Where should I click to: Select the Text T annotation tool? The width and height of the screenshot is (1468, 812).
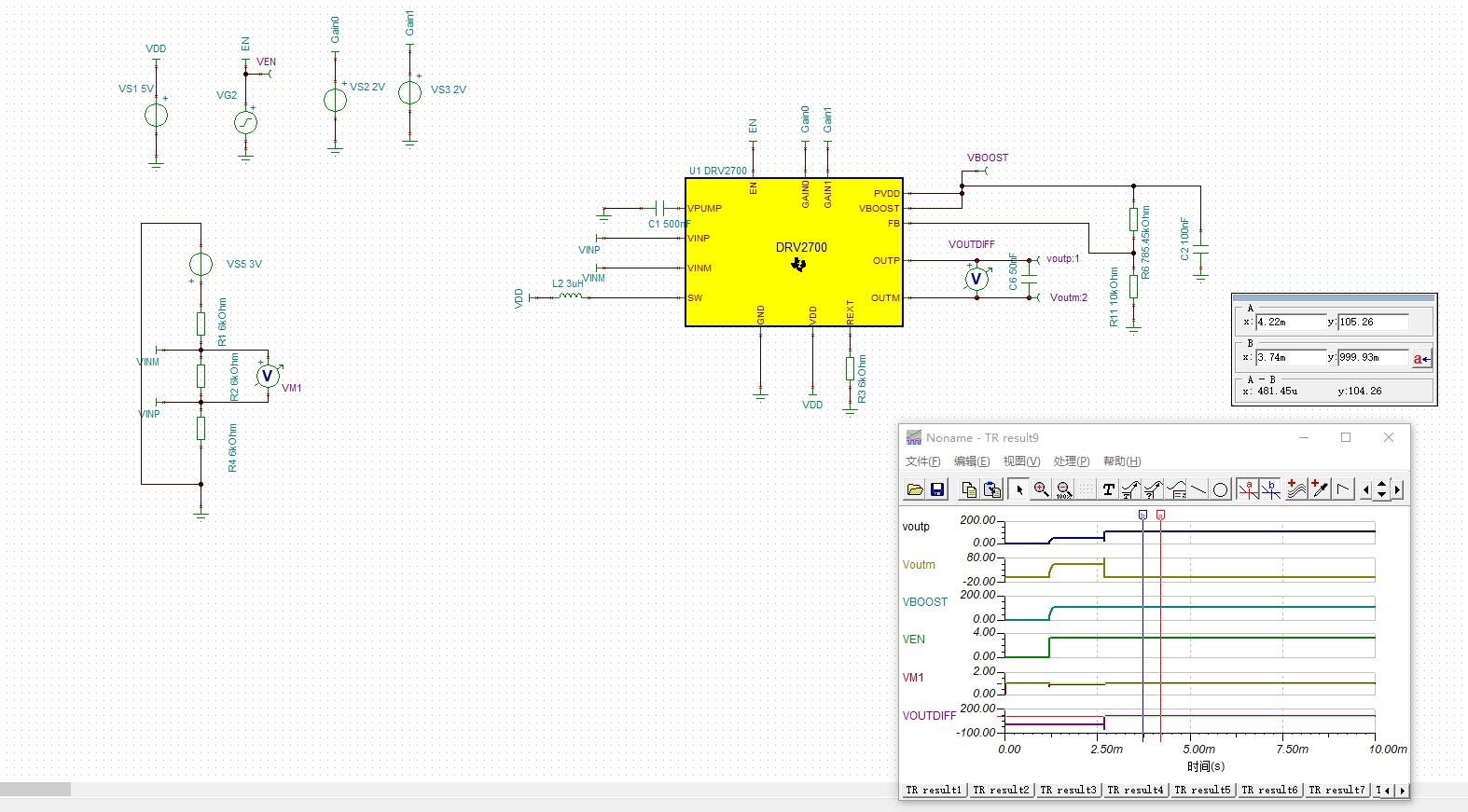coord(1108,489)
